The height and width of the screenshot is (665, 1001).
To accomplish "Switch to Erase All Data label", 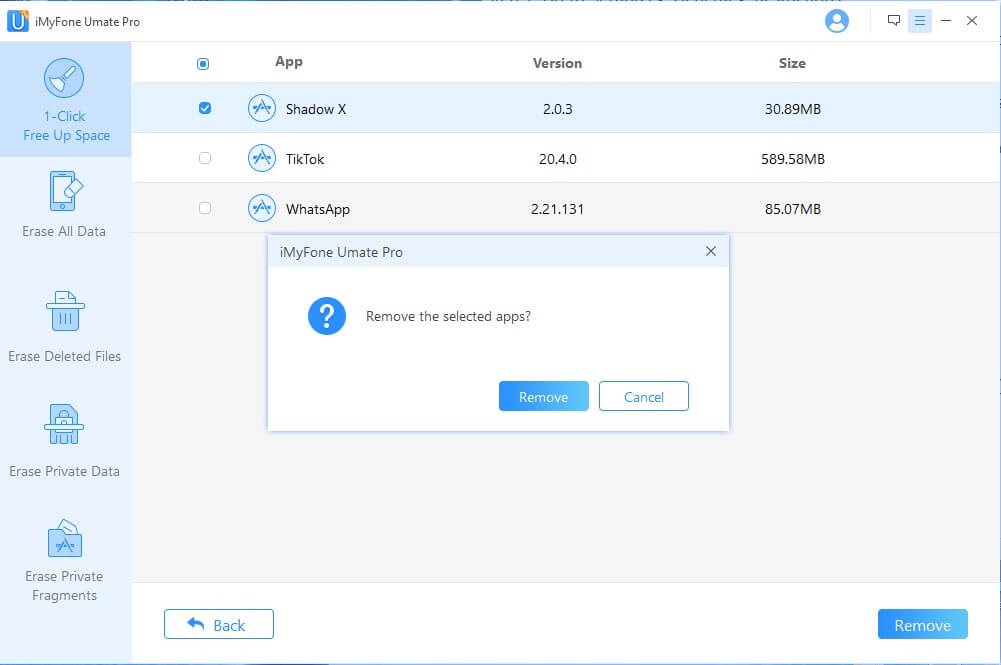I will click(x=64, y=231).
